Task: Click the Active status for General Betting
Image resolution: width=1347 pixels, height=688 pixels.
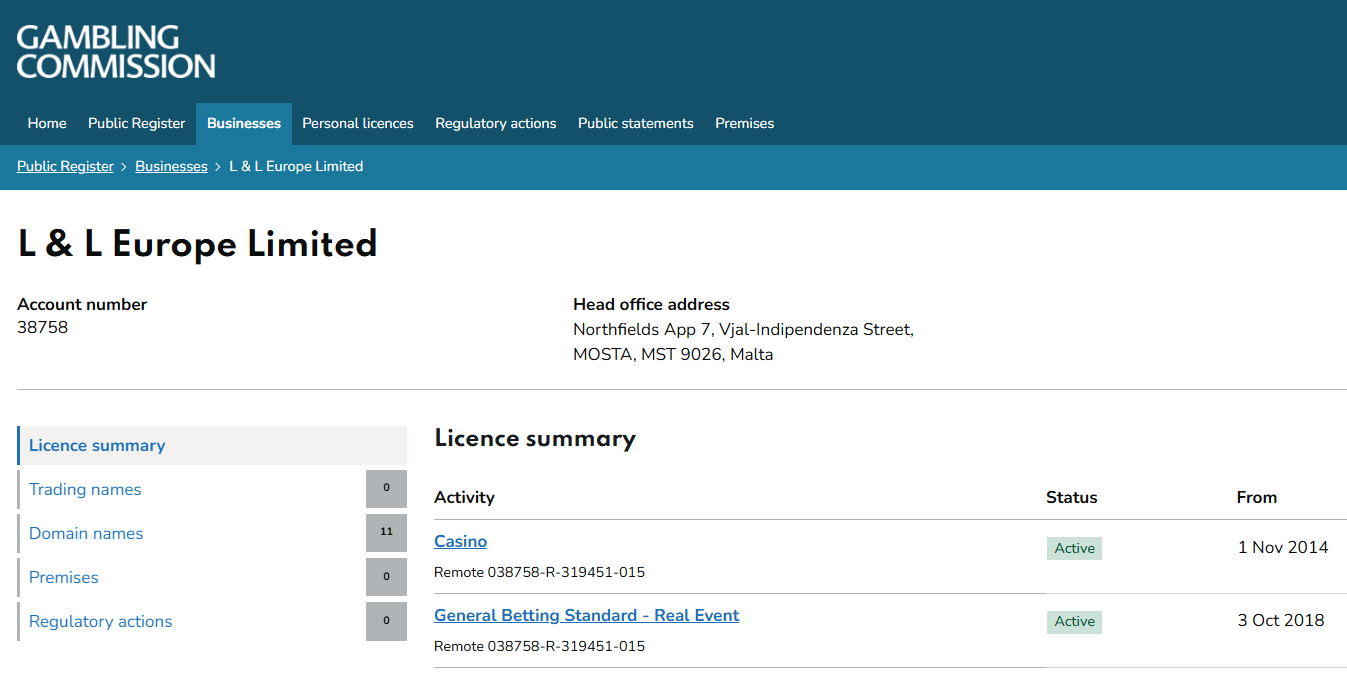Action: [1074, 621]
